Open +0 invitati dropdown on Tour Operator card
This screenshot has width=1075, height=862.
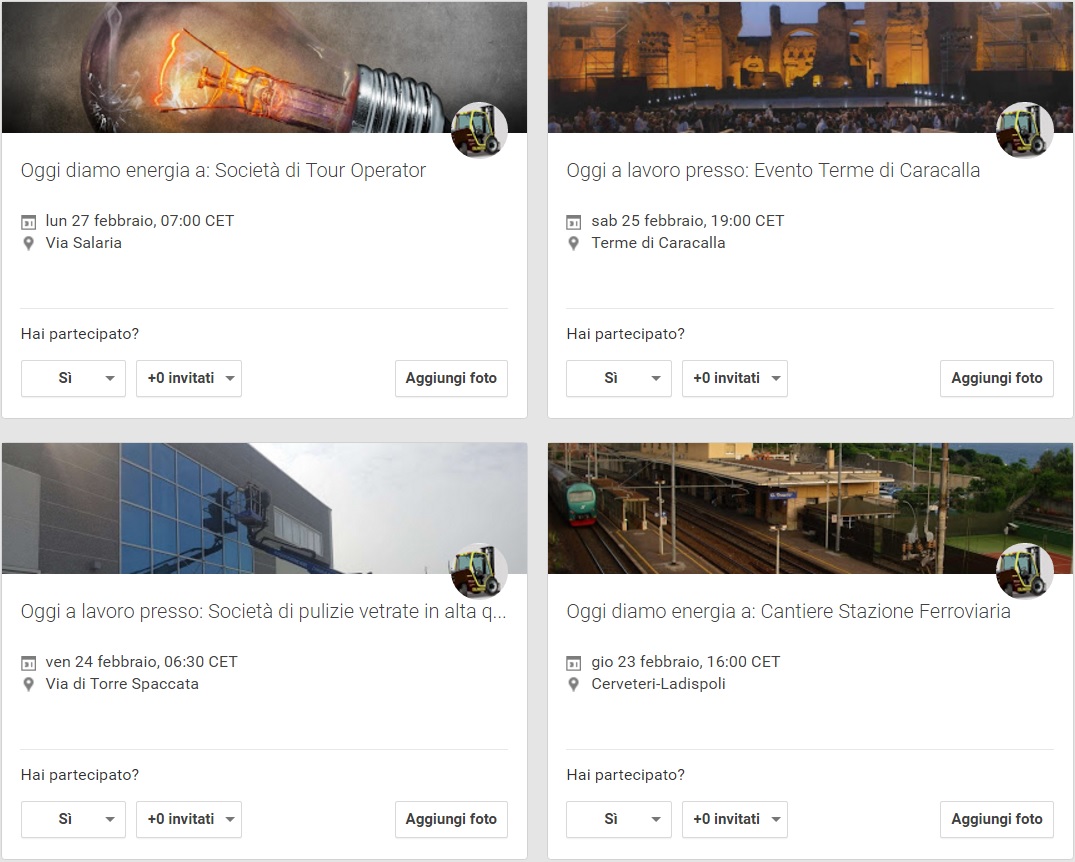coord(189,379)
